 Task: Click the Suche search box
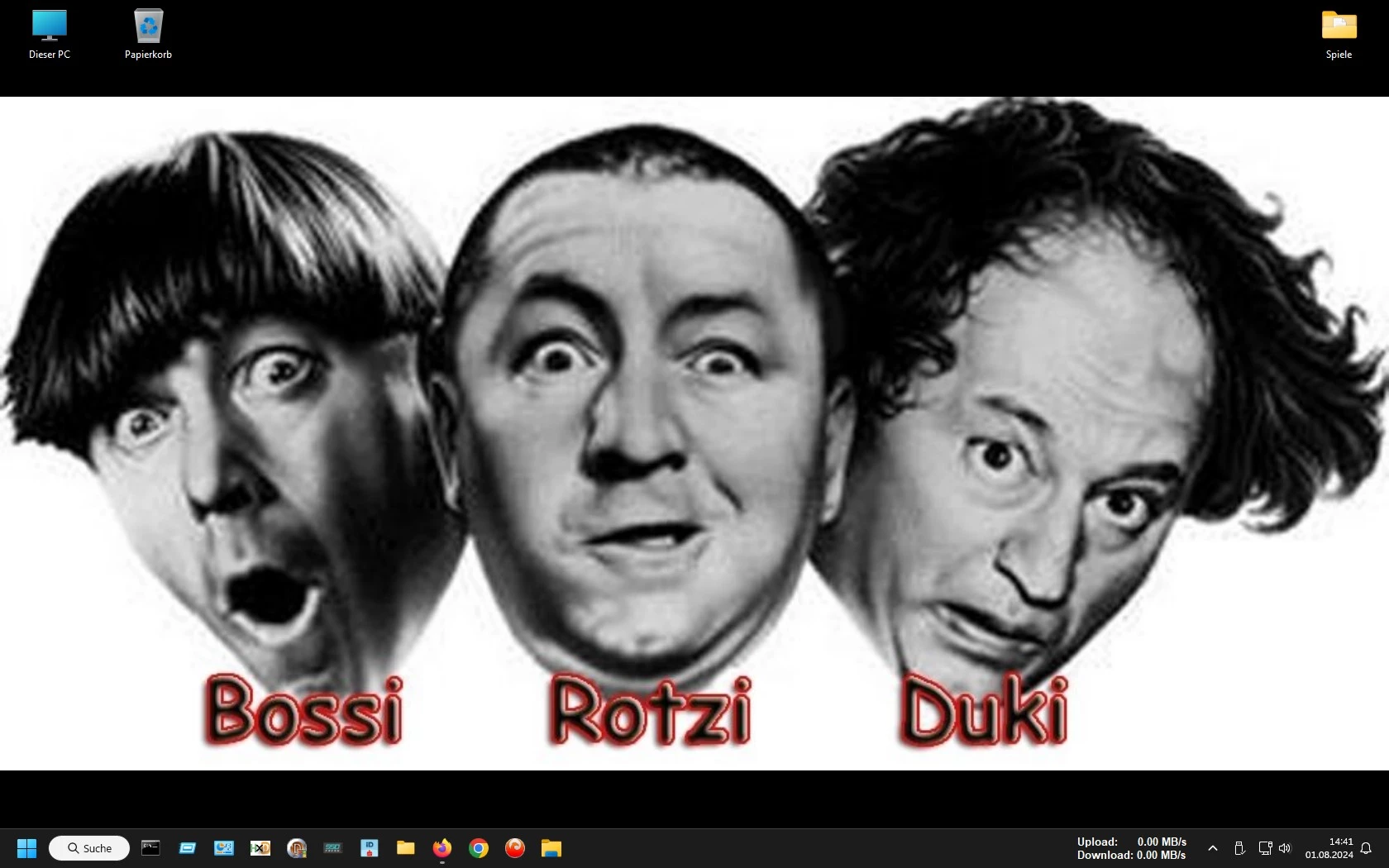89,848
